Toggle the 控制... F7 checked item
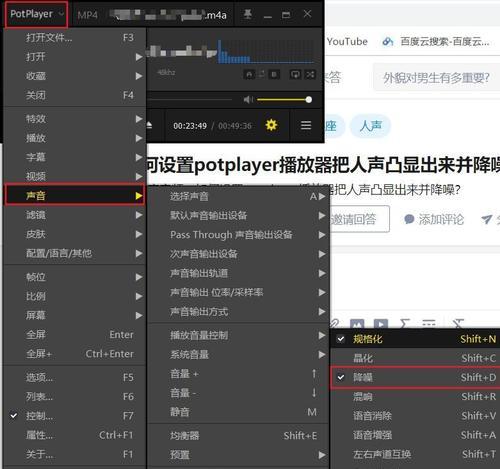The height and width of the screenshot is (469, 500). [x=75, y=416]
